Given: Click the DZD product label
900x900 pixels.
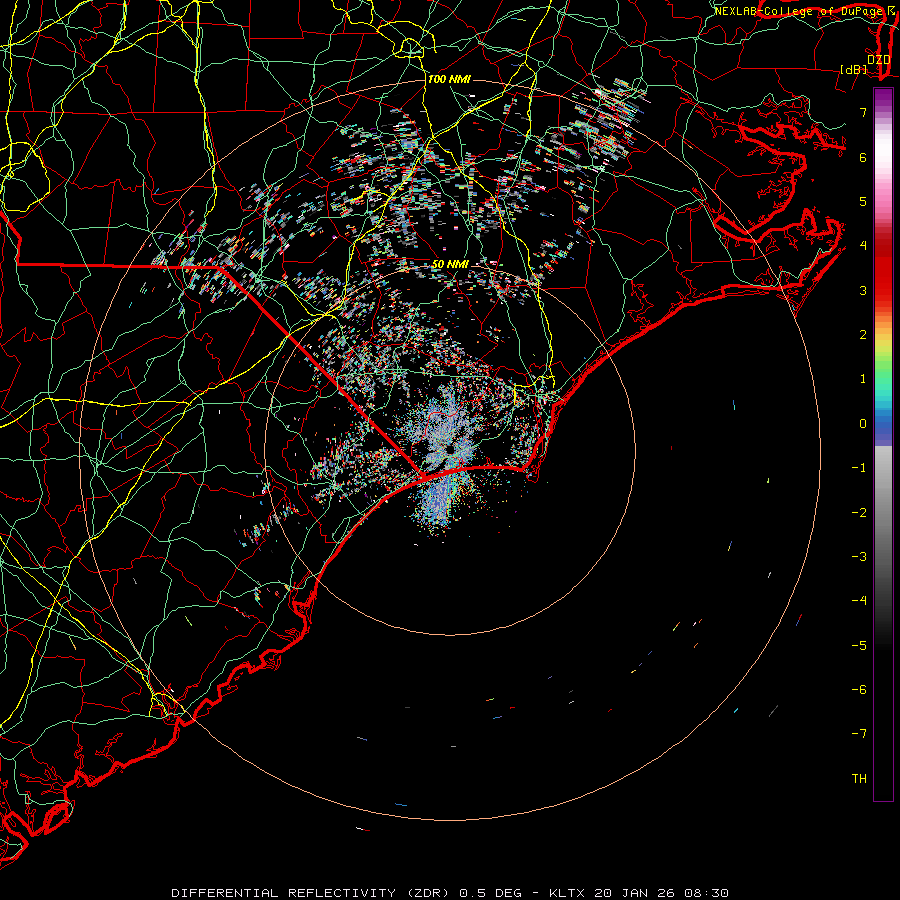Looking at the screenshot, I should click(878, 60).
